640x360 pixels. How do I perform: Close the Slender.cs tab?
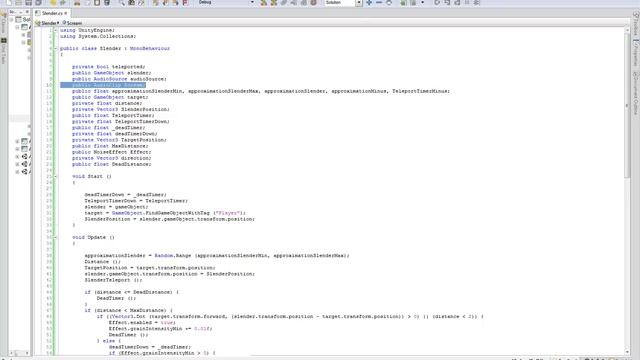(65, 13)
